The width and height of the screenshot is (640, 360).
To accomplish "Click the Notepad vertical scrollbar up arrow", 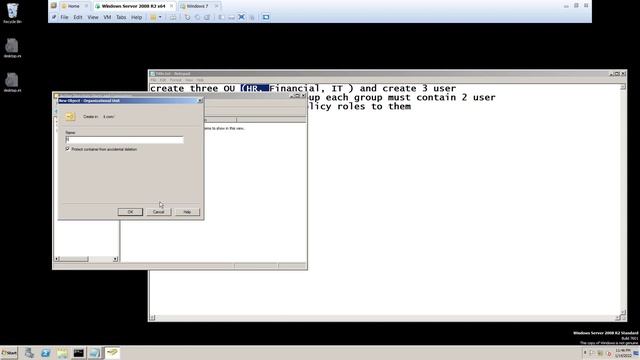I will (x=622, y=87).
